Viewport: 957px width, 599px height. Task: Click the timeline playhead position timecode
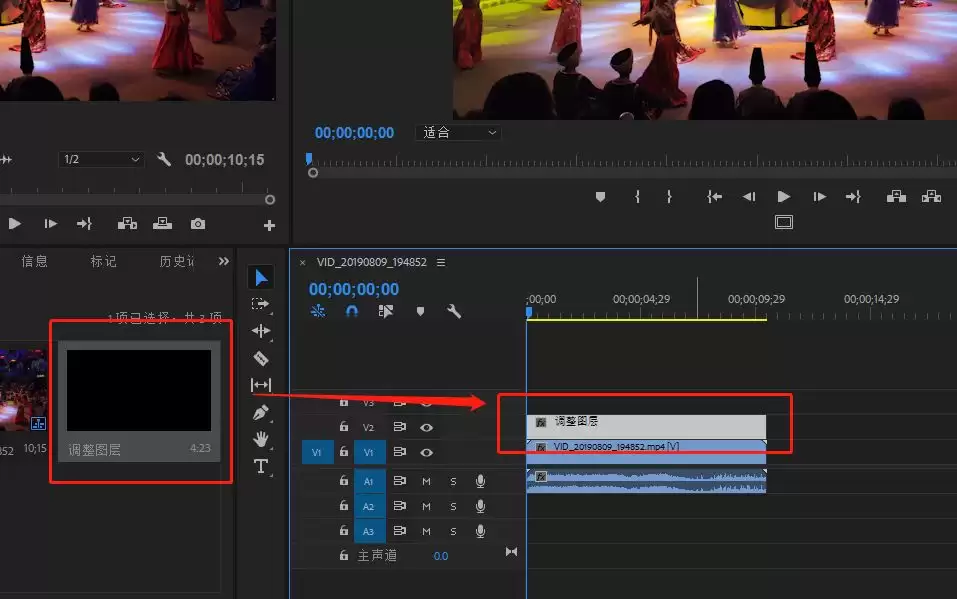click(x=353, y=289)
